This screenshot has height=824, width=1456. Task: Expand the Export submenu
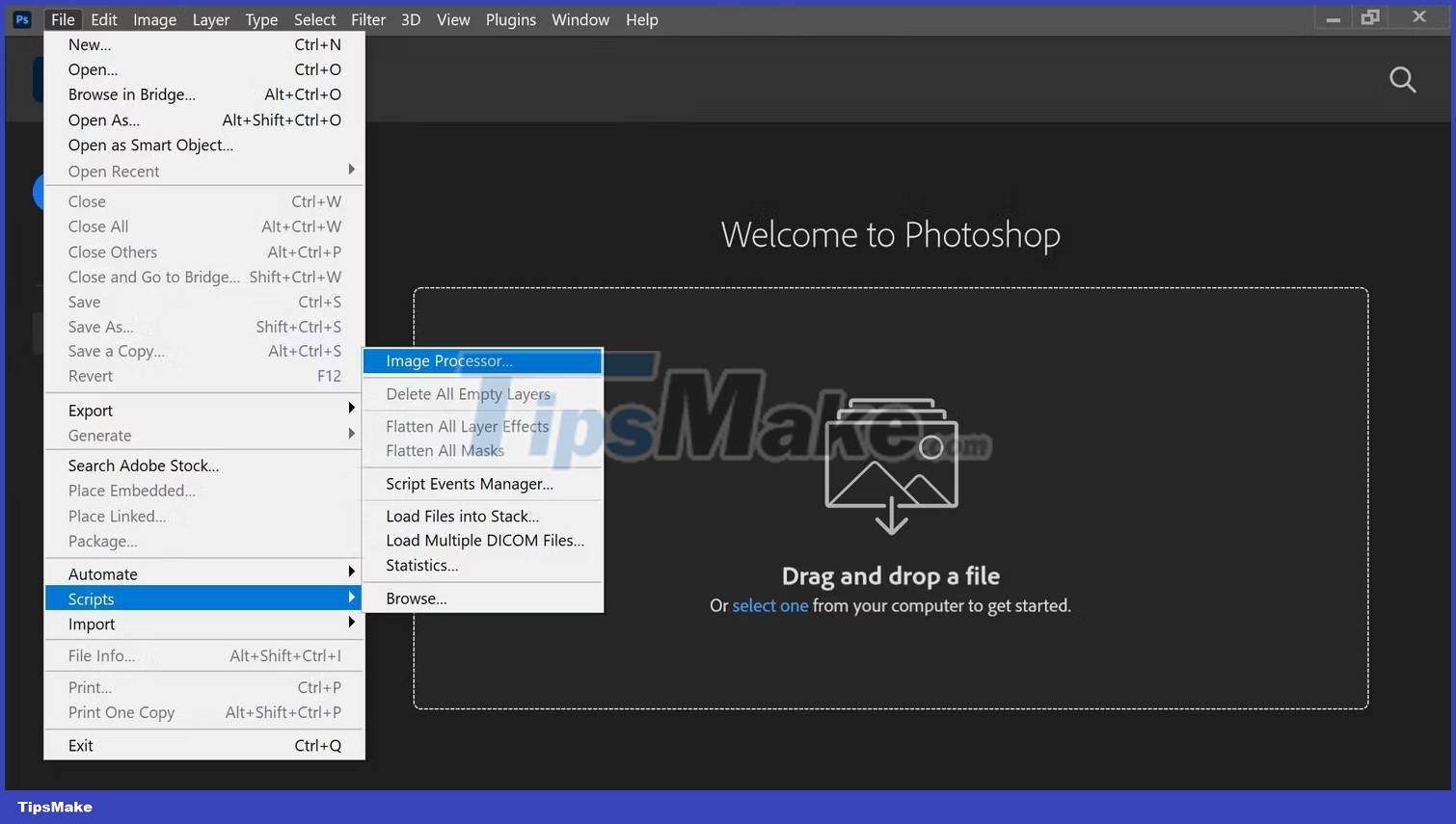pyautogui.click(x=90, y=410)
